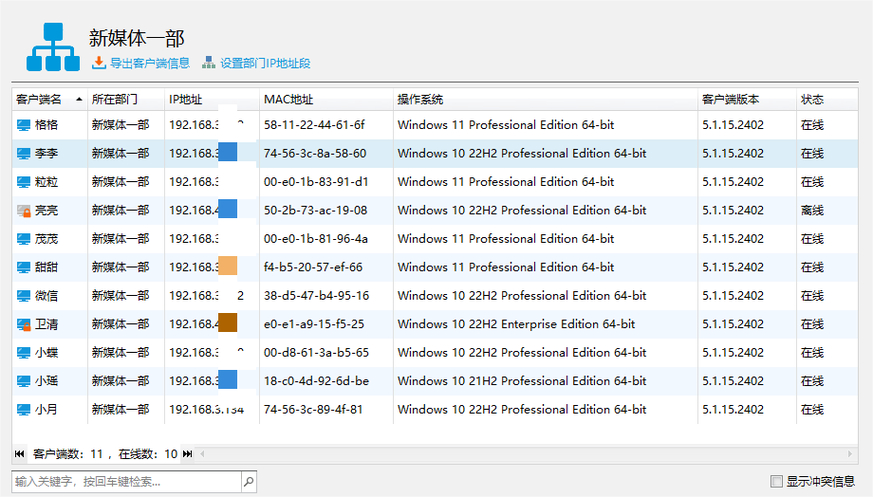Sort by 客户端名 using the sort arrow
This screenshot has width=873, height=497.
(79, 99)
